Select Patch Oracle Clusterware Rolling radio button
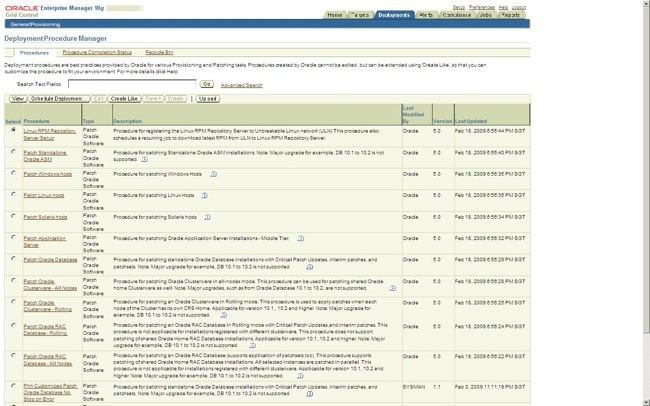Image resolution: width=650 pixels, height=406 pixels. tap(13, 301)
